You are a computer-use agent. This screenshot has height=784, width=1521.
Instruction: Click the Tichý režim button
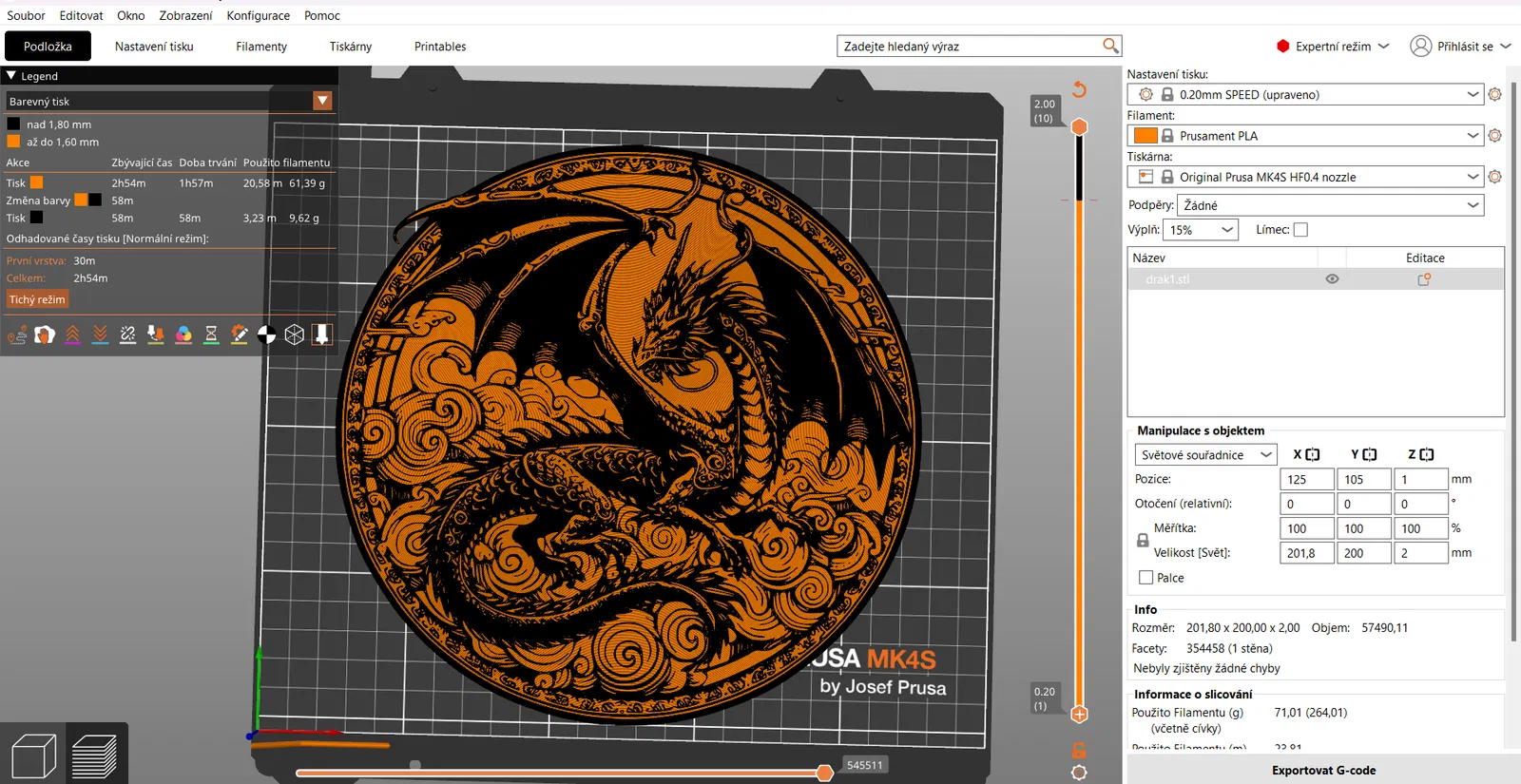tap(37, 299)
